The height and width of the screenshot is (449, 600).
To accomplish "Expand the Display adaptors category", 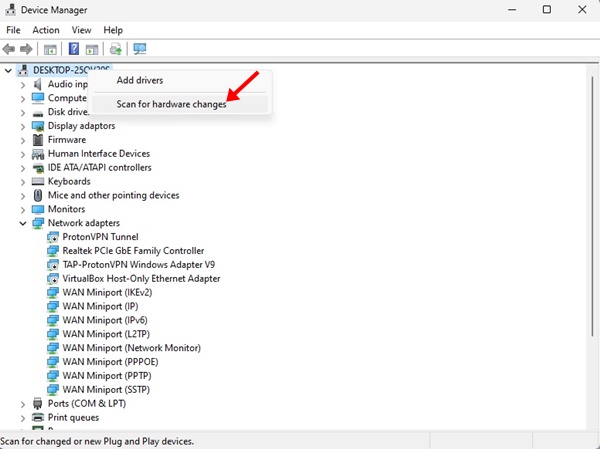I will coord(23,126).
